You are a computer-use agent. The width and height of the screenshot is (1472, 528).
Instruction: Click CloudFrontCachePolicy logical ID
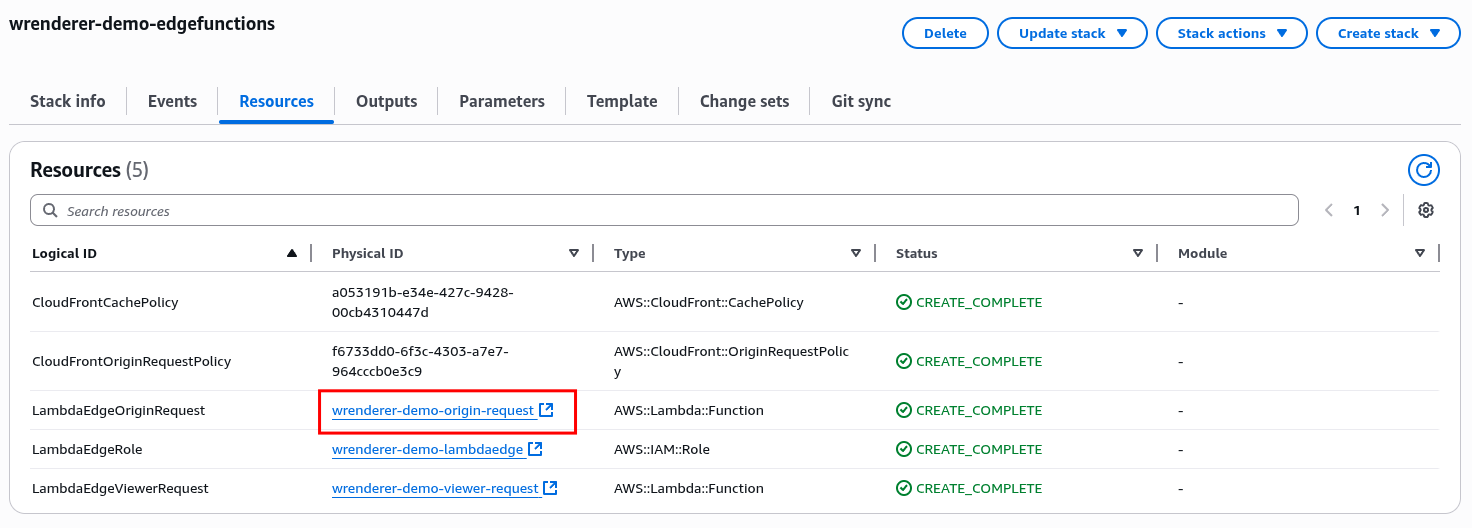(x=105, y=302)
